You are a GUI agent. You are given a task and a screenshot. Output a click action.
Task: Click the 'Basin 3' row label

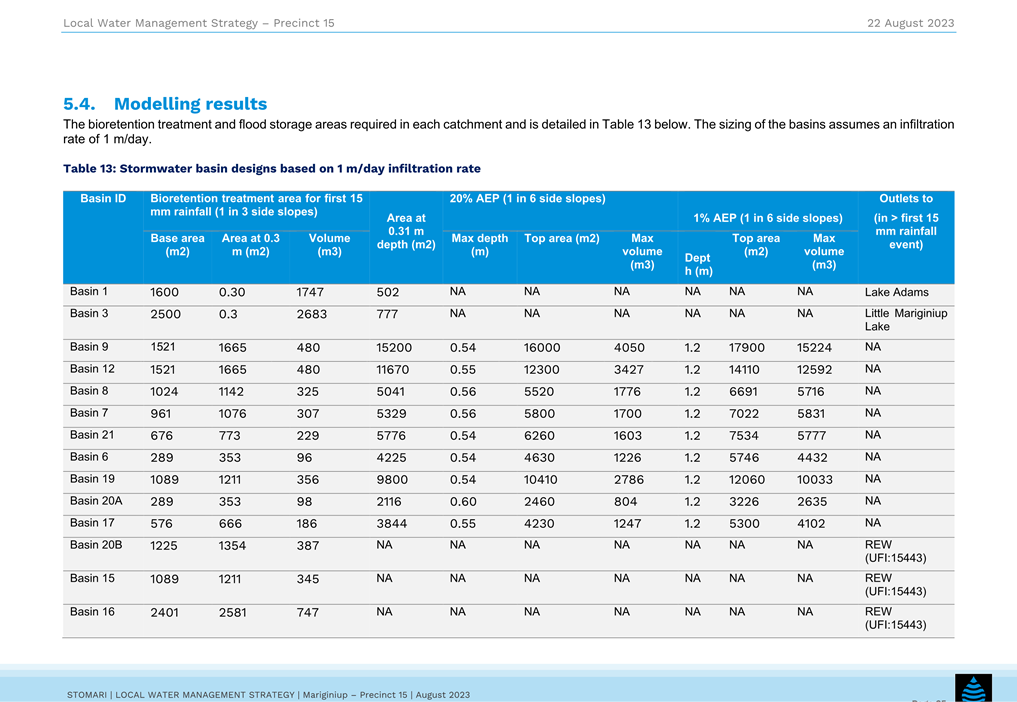point(89,313)
